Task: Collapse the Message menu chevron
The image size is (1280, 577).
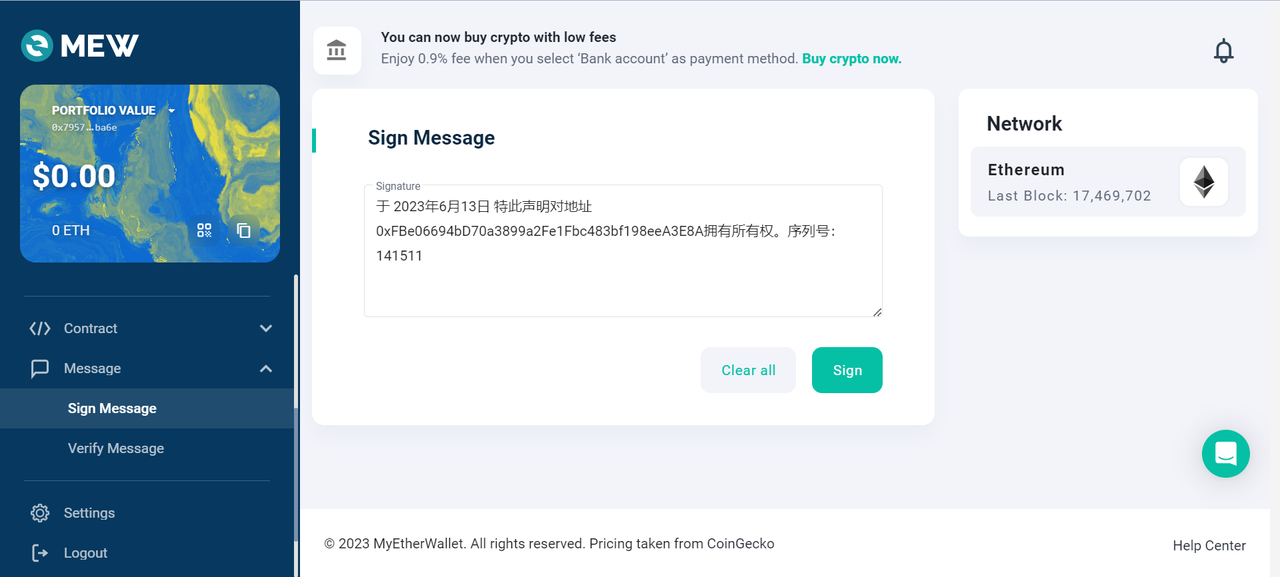Action: [266, 369]
